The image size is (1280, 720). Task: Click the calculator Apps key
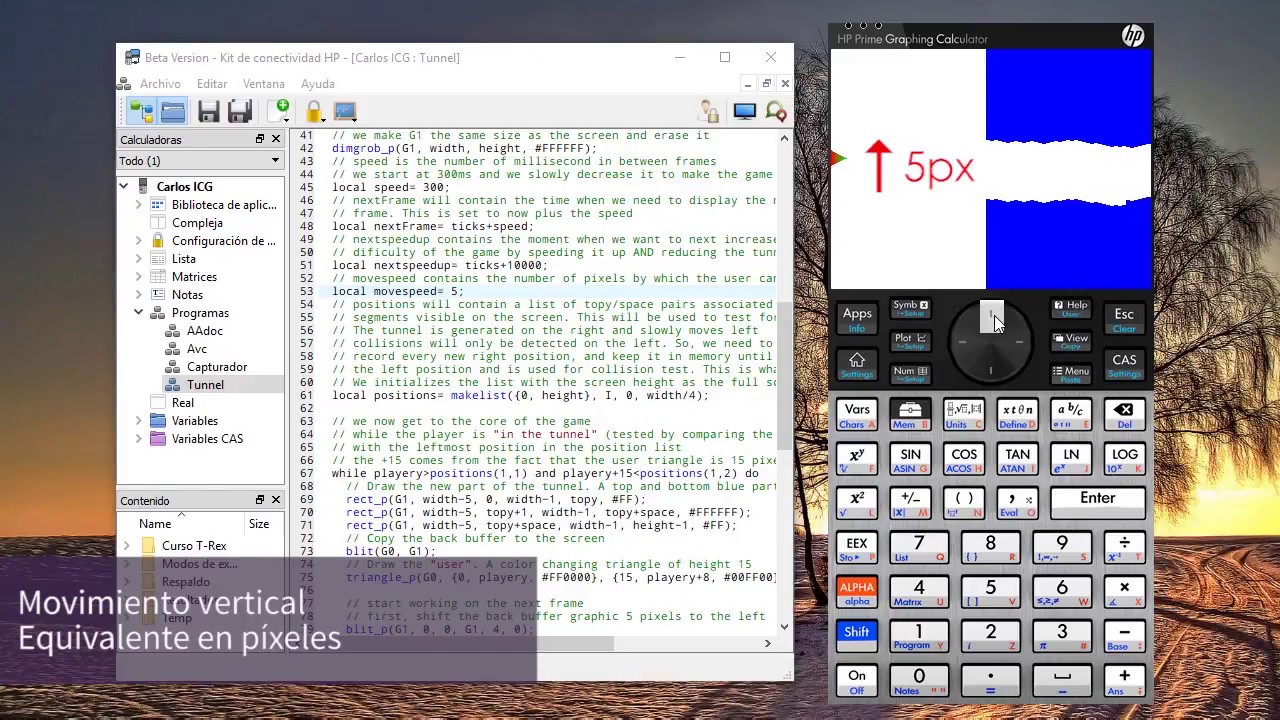tap(857, 319)
